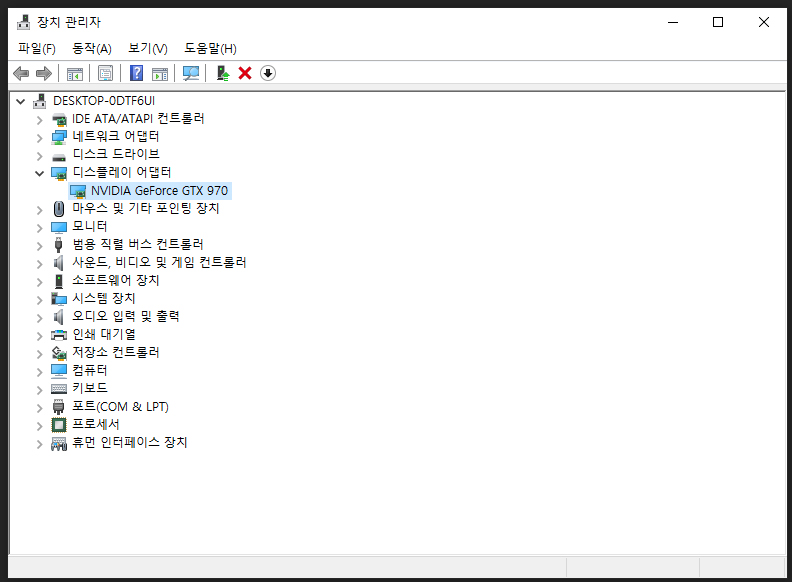Screen dimensions: 792x582
Task: Scan for hardware changes monitor icon
Action: pyautogui.click(x=190, y=74)
